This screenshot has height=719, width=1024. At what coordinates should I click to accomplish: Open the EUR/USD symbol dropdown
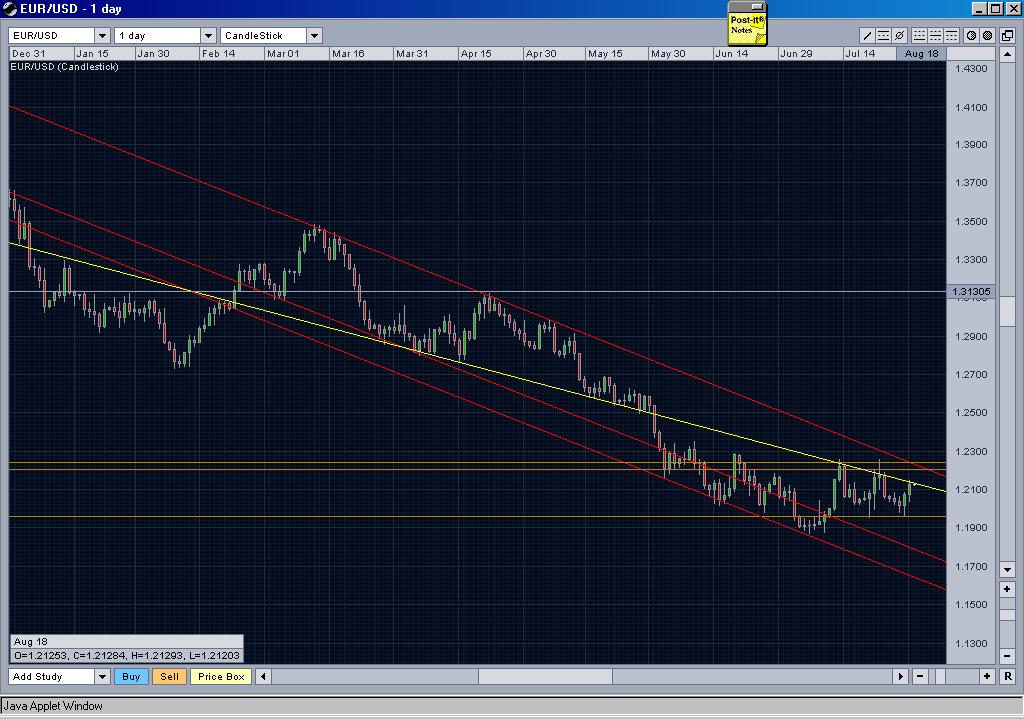click(x=100, y=34)
